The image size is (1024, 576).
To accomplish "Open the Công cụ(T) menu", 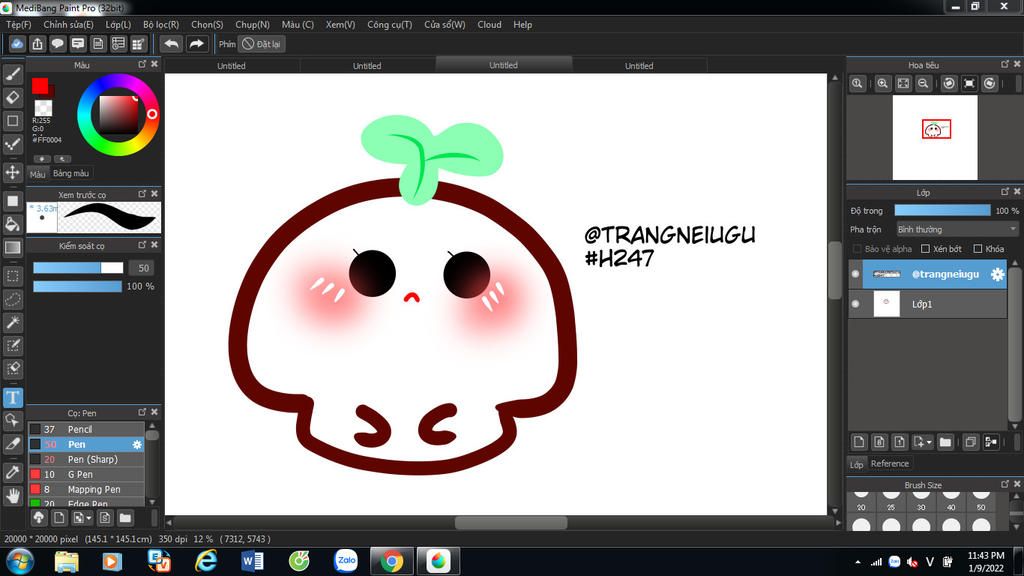I will pyautogui.click(x=389, y=24).
